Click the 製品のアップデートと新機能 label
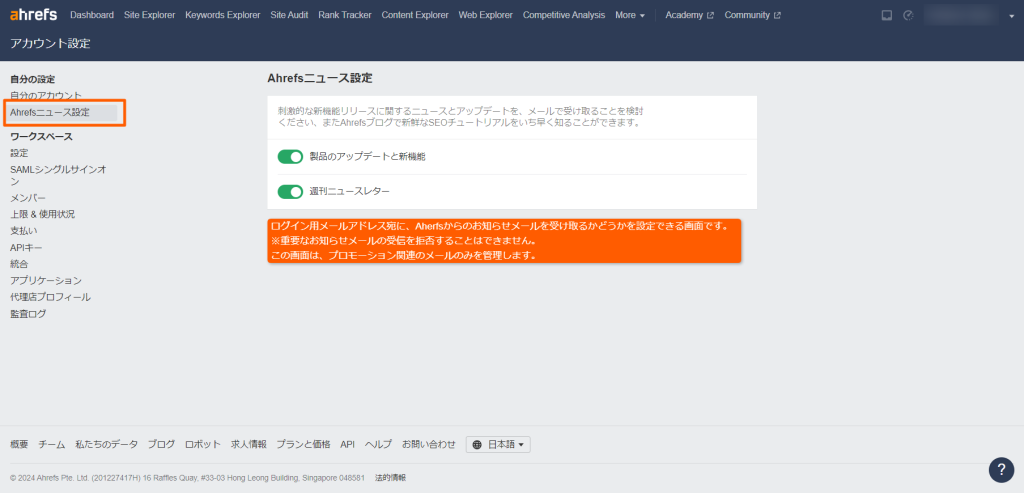This screenshot has width=1024, height=493. tap(368, 157)
